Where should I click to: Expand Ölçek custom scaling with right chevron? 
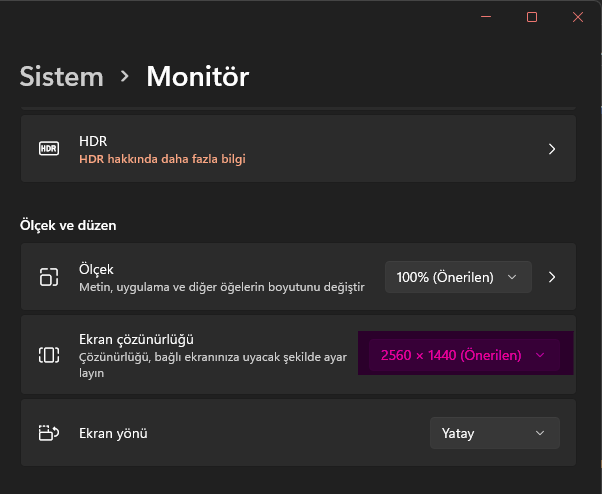pos(551,277)
